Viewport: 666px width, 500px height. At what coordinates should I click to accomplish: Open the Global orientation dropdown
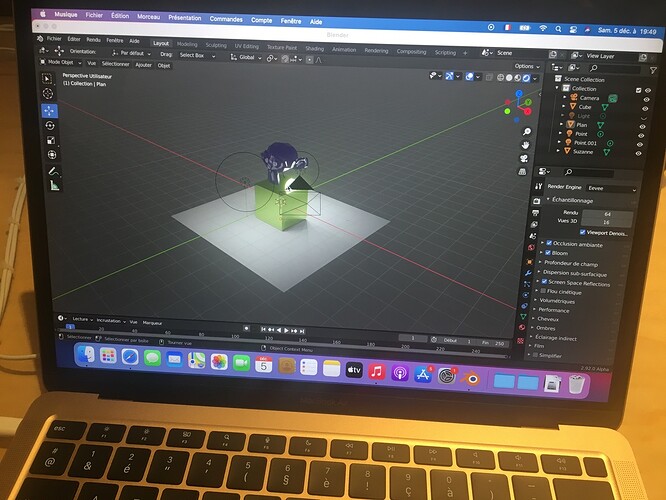coord(246,57)
